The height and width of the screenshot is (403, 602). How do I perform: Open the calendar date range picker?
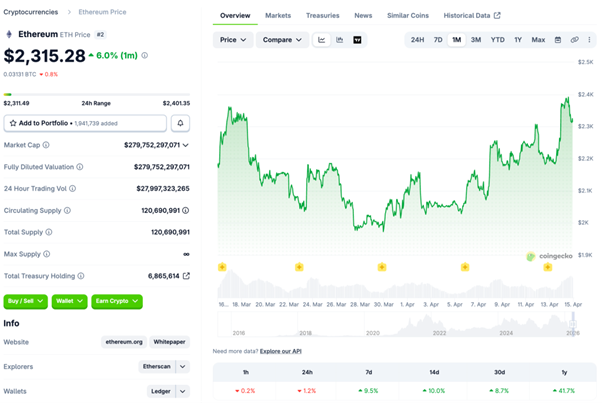click(x=559, y=40)
